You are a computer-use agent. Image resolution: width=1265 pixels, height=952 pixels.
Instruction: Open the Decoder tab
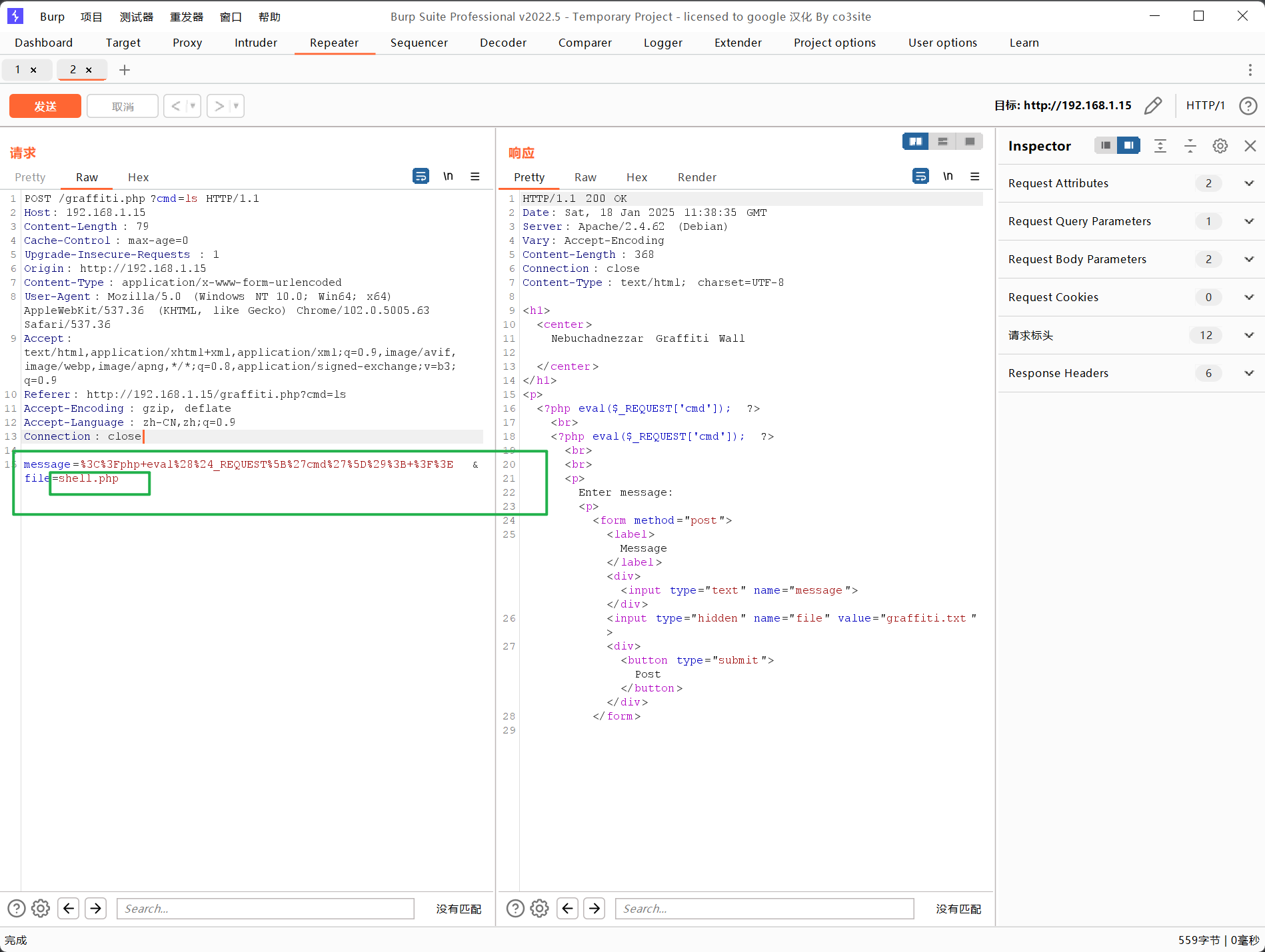click(x=503, y=43)
